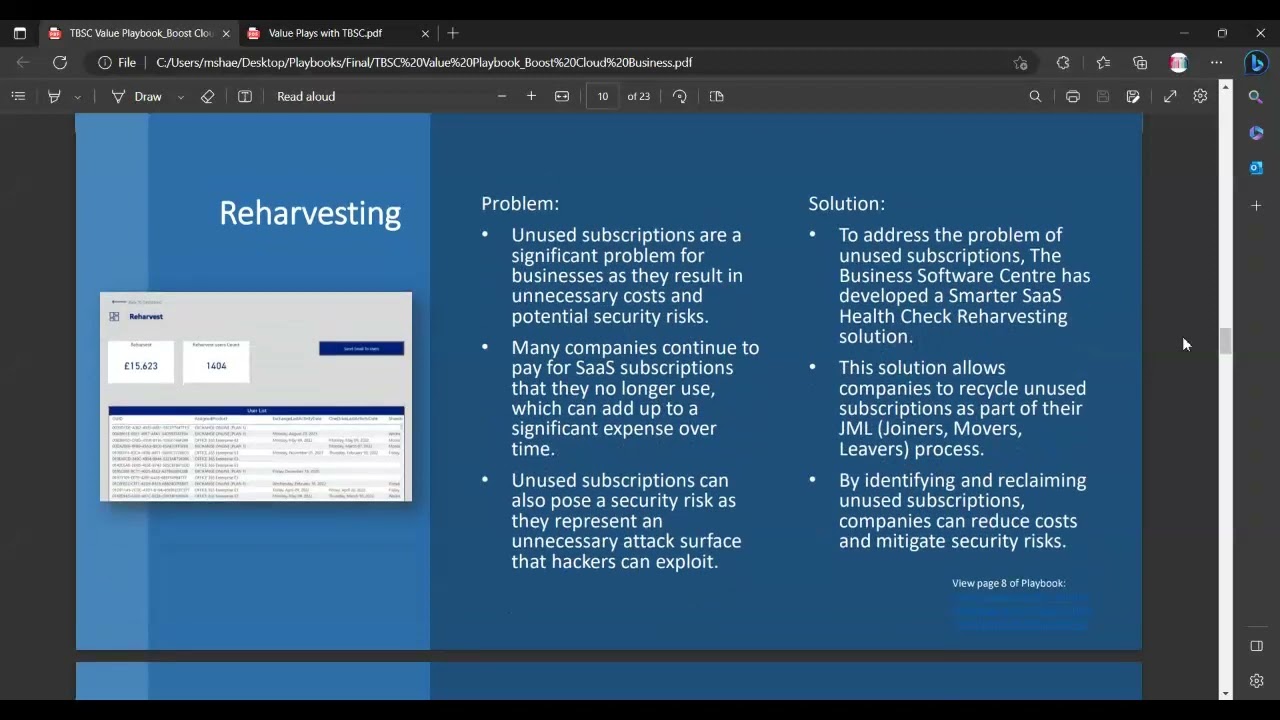Open the Microsoft 365 sidebar app

pos(1256,133)
